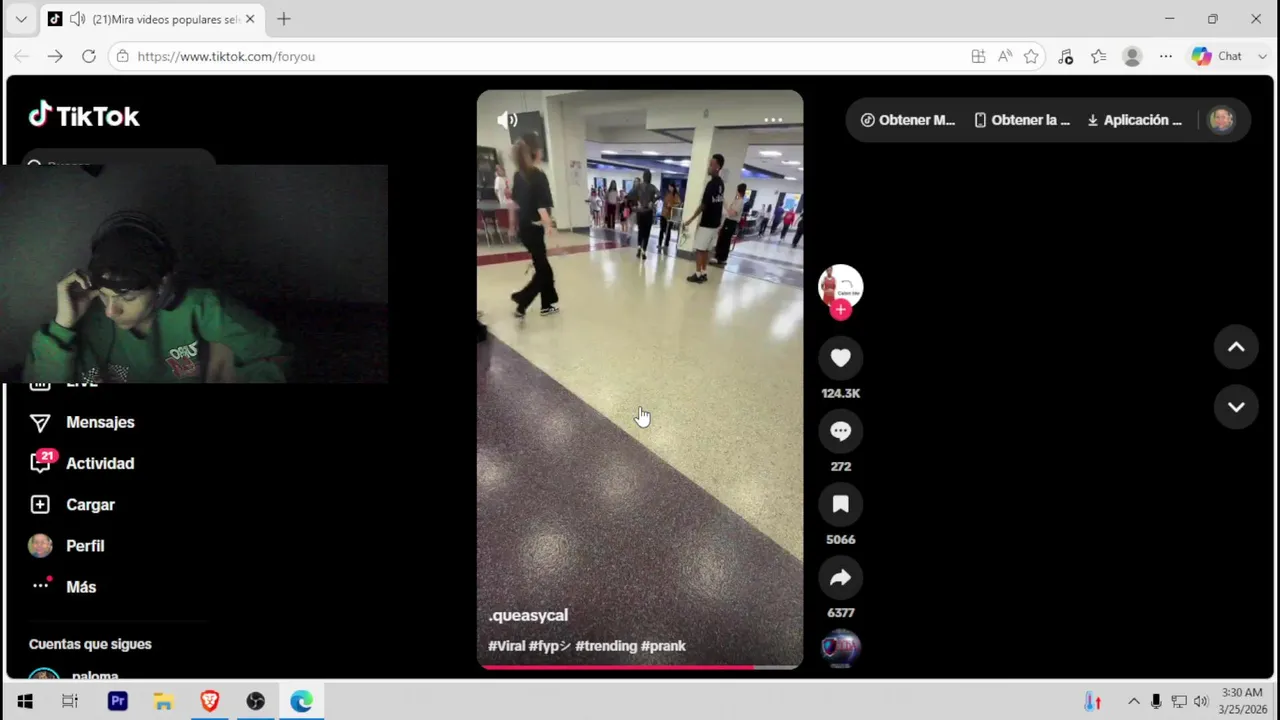
Task: Go forward with the browser arrow
Action: [55, 56]
